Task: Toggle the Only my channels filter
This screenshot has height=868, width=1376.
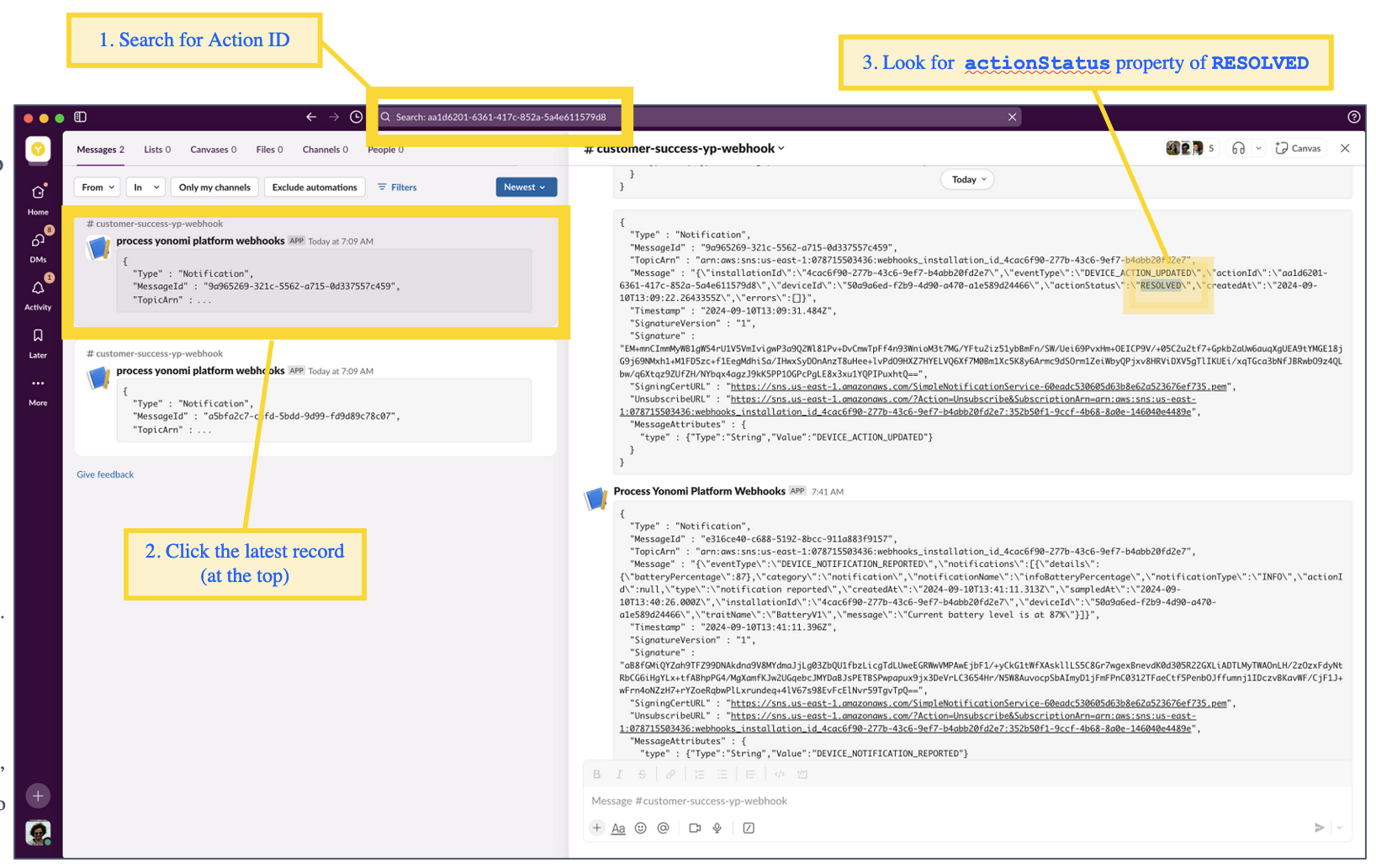Action: [x=214, y=188]
